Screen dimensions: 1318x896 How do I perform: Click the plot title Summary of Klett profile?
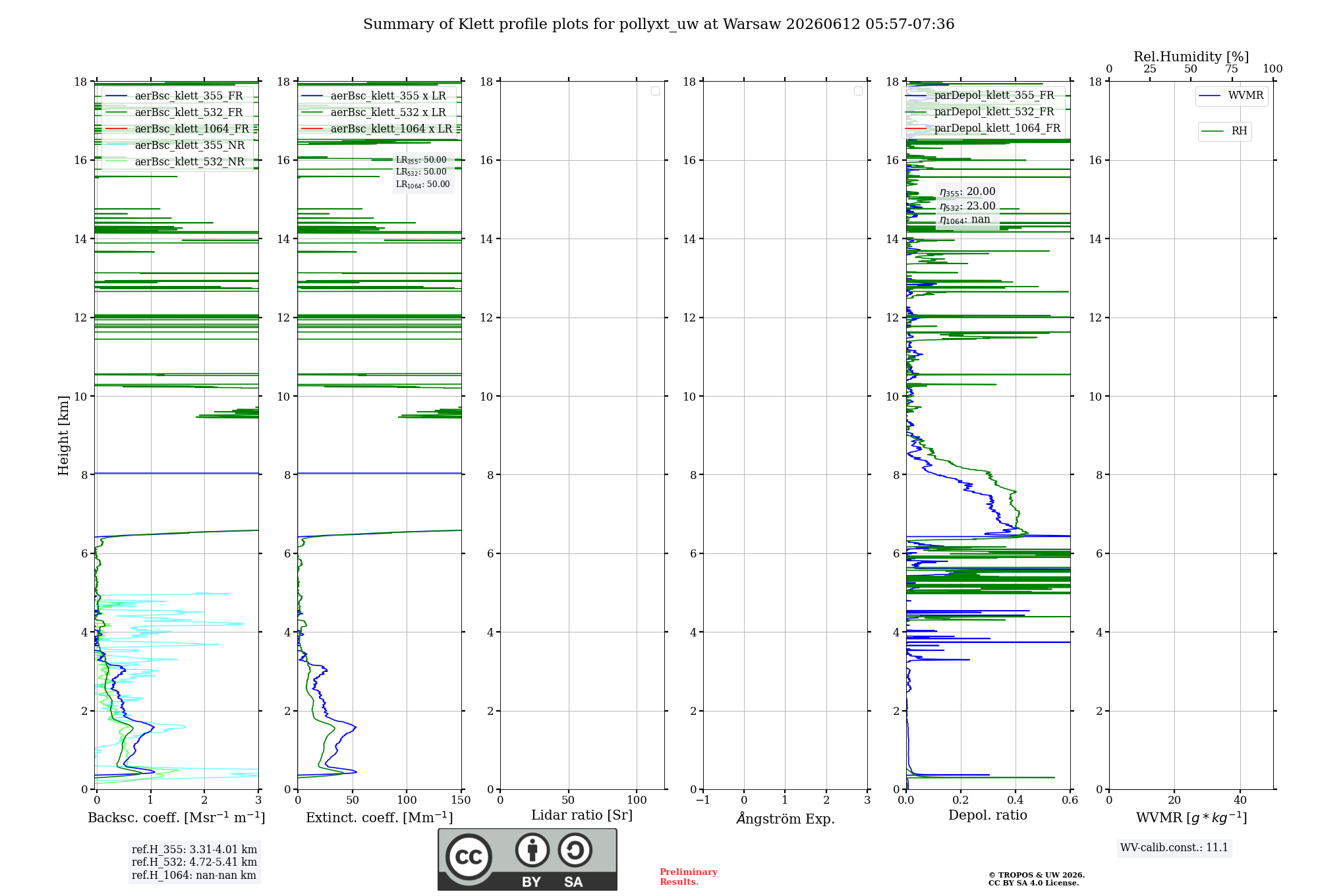659,24
